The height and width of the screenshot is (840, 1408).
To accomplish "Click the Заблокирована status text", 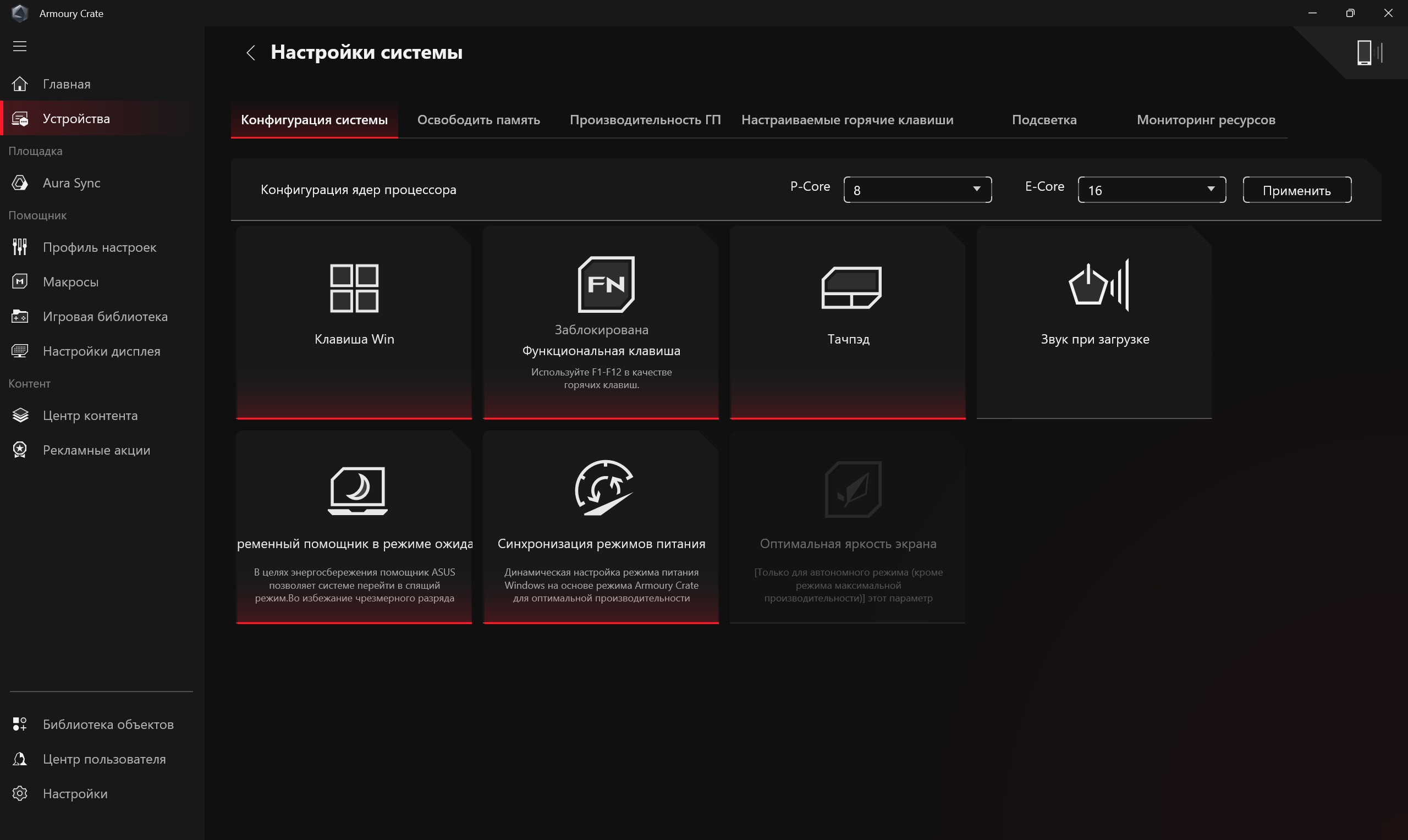I will tap(601, 329).
